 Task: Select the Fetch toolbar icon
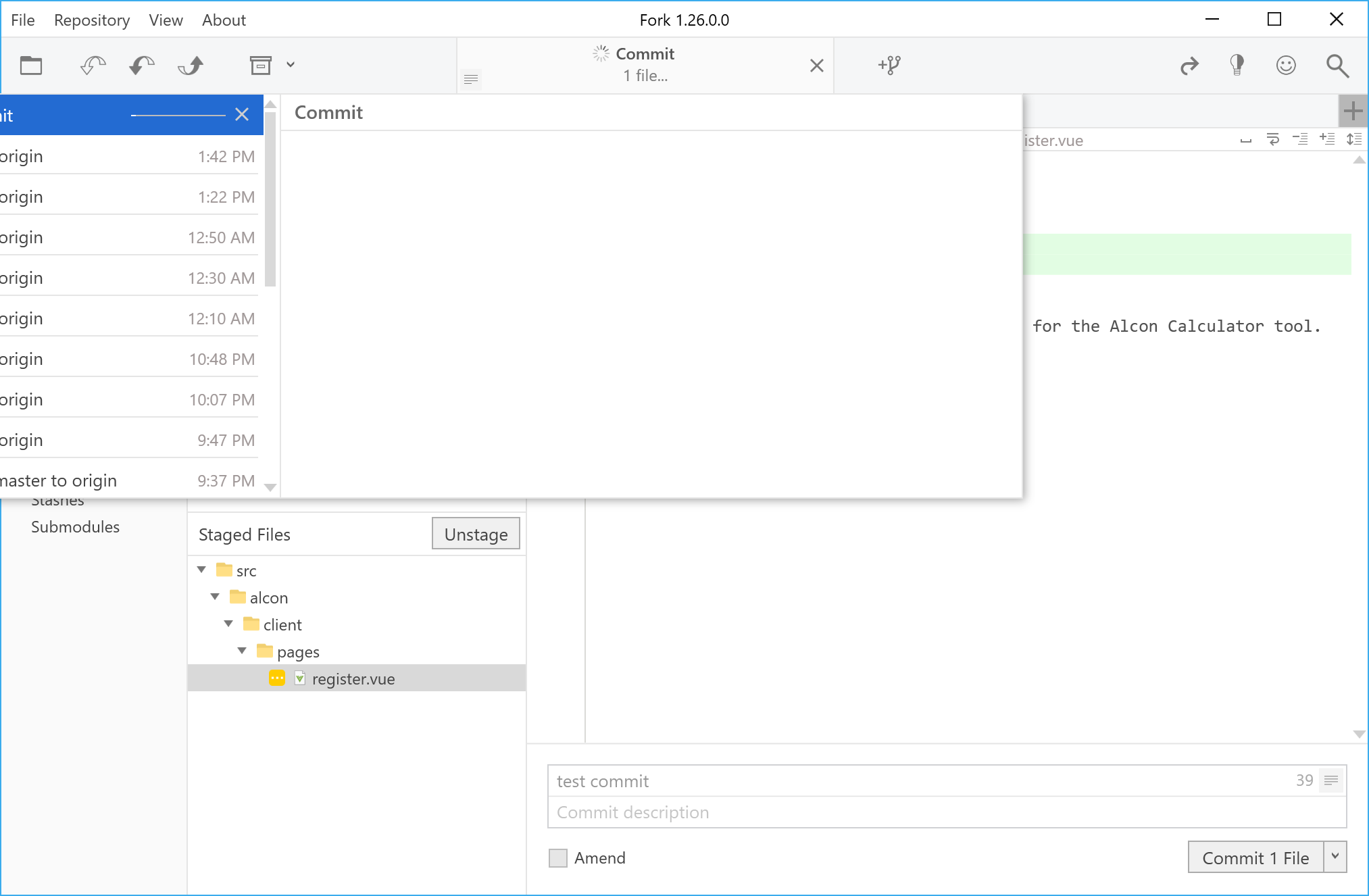point(92,65)
